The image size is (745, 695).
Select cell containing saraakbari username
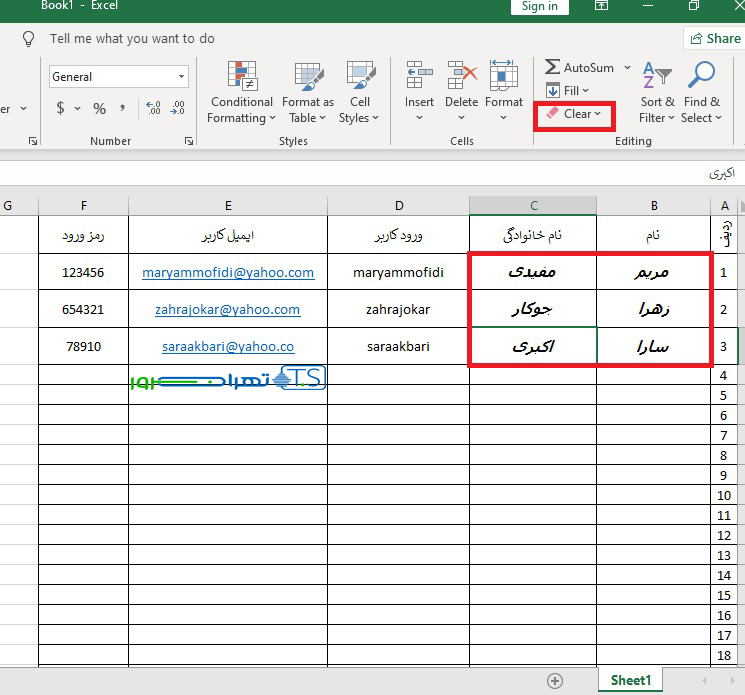pyautogui.click(x=399, y=346)
